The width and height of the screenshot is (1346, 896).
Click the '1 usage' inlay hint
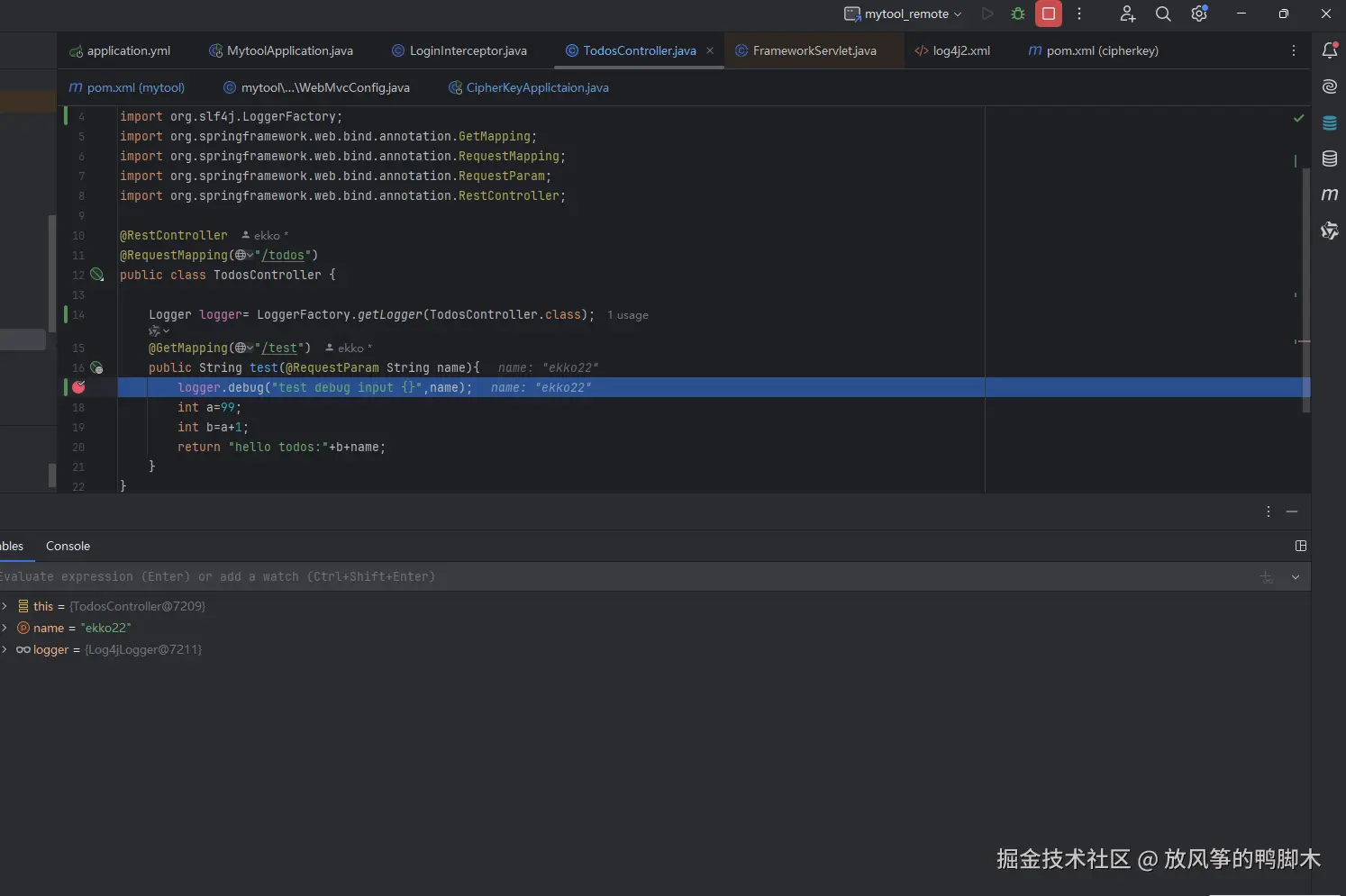pyautogui.click(x=628, y=315)
